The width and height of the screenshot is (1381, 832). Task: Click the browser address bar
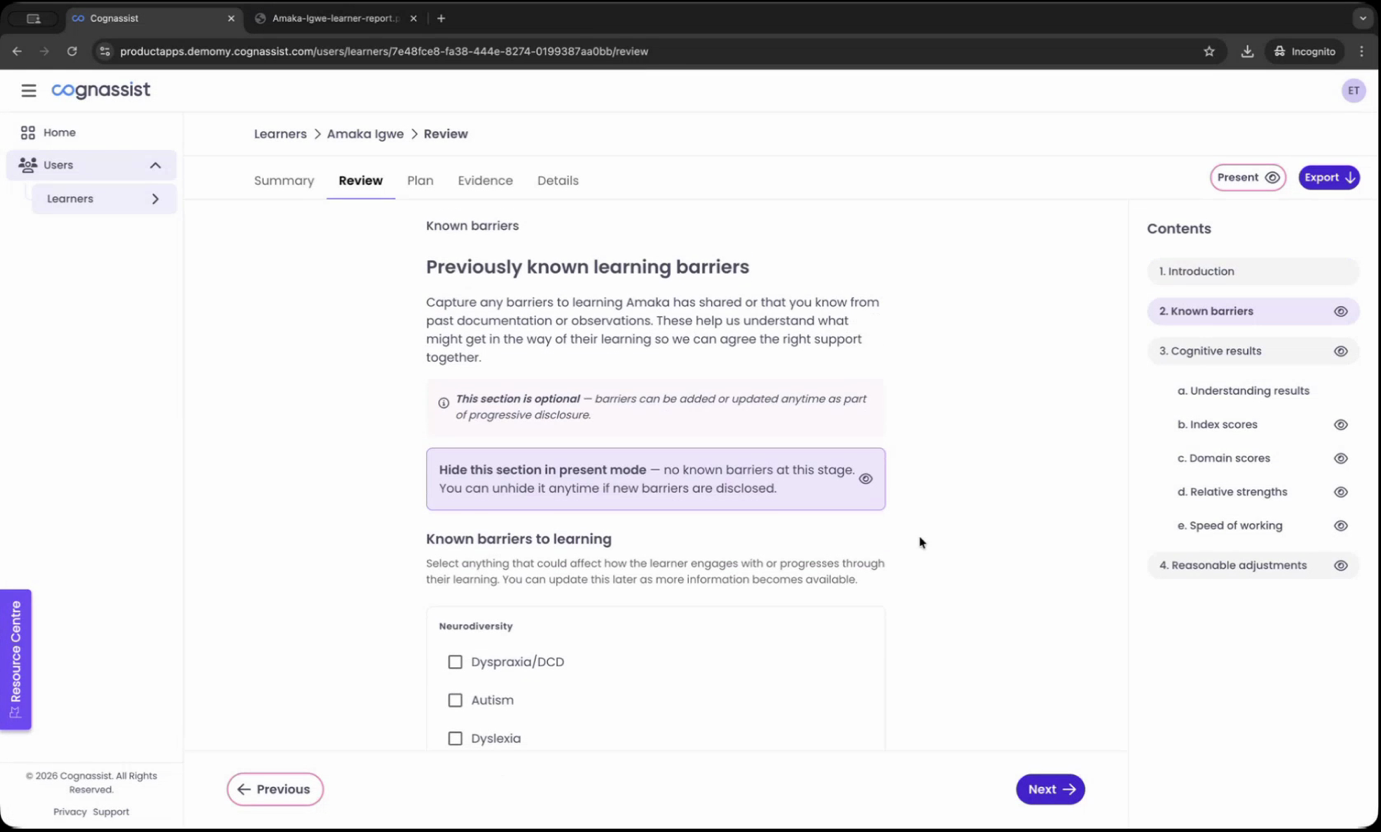(x=400, y=51)
